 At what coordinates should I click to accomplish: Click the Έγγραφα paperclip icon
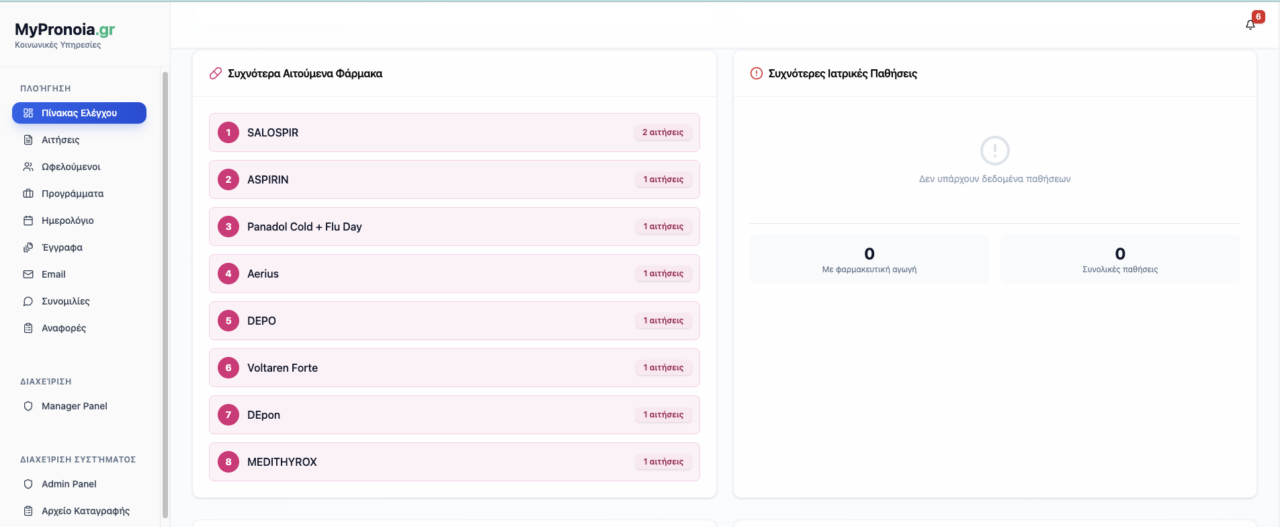(x=28, y=247)
